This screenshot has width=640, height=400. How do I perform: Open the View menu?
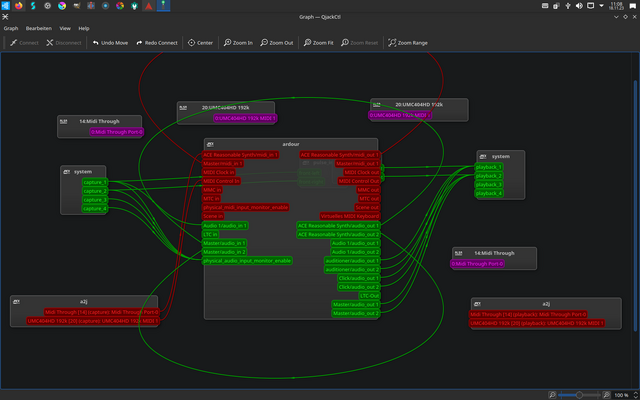pyautogui.click(x=65, y=29)
